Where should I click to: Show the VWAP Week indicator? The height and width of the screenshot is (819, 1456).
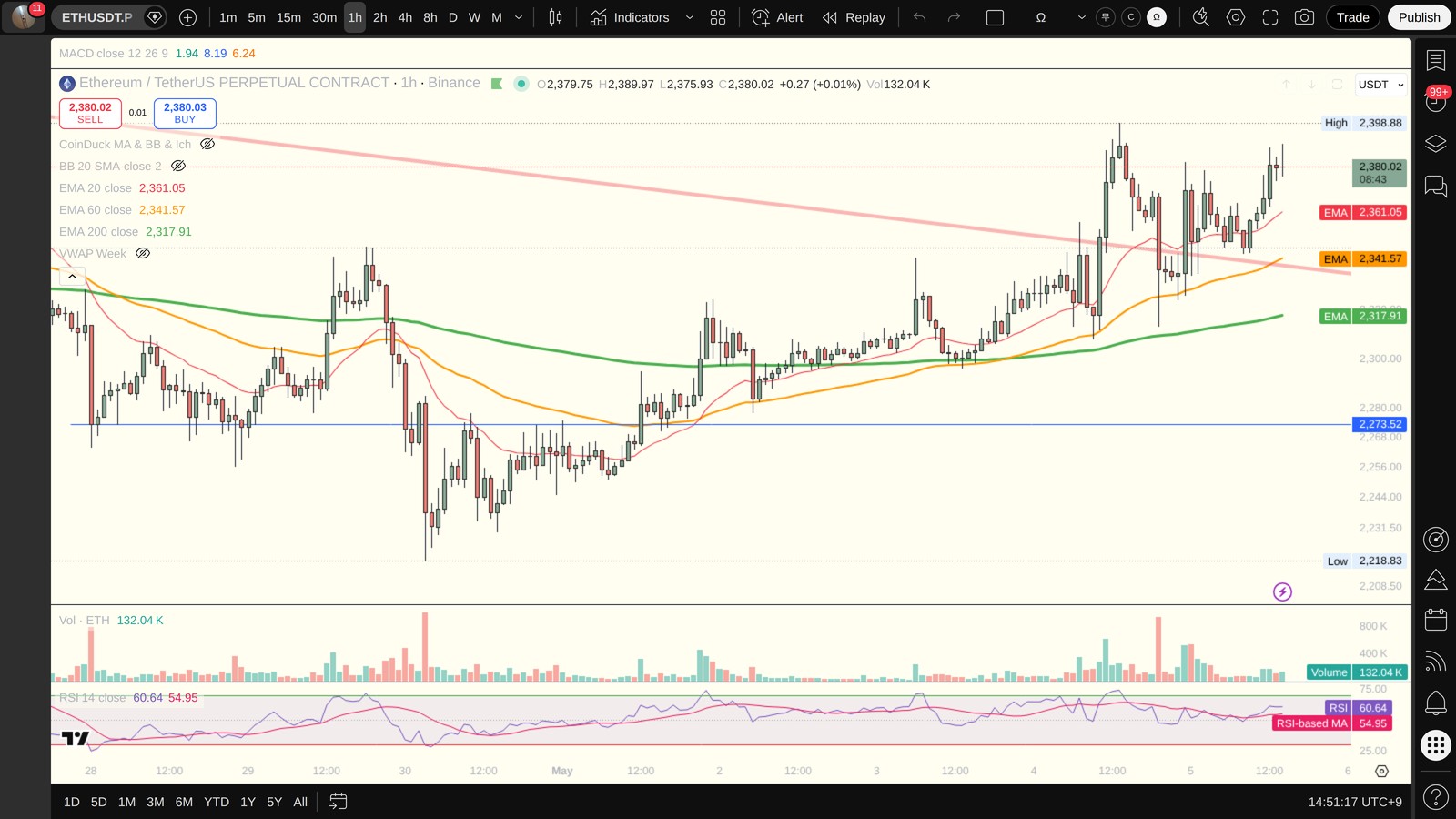tap(143, 253)
